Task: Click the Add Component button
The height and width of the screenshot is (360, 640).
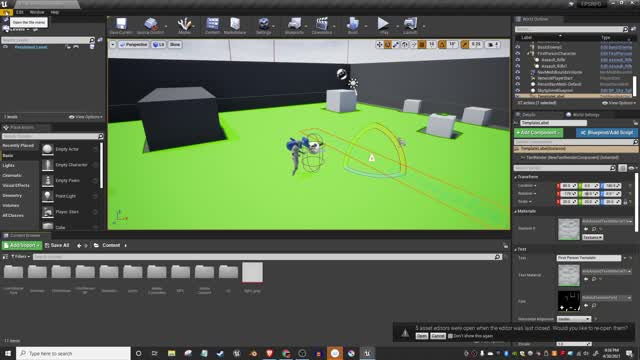Action: [538, 133]
